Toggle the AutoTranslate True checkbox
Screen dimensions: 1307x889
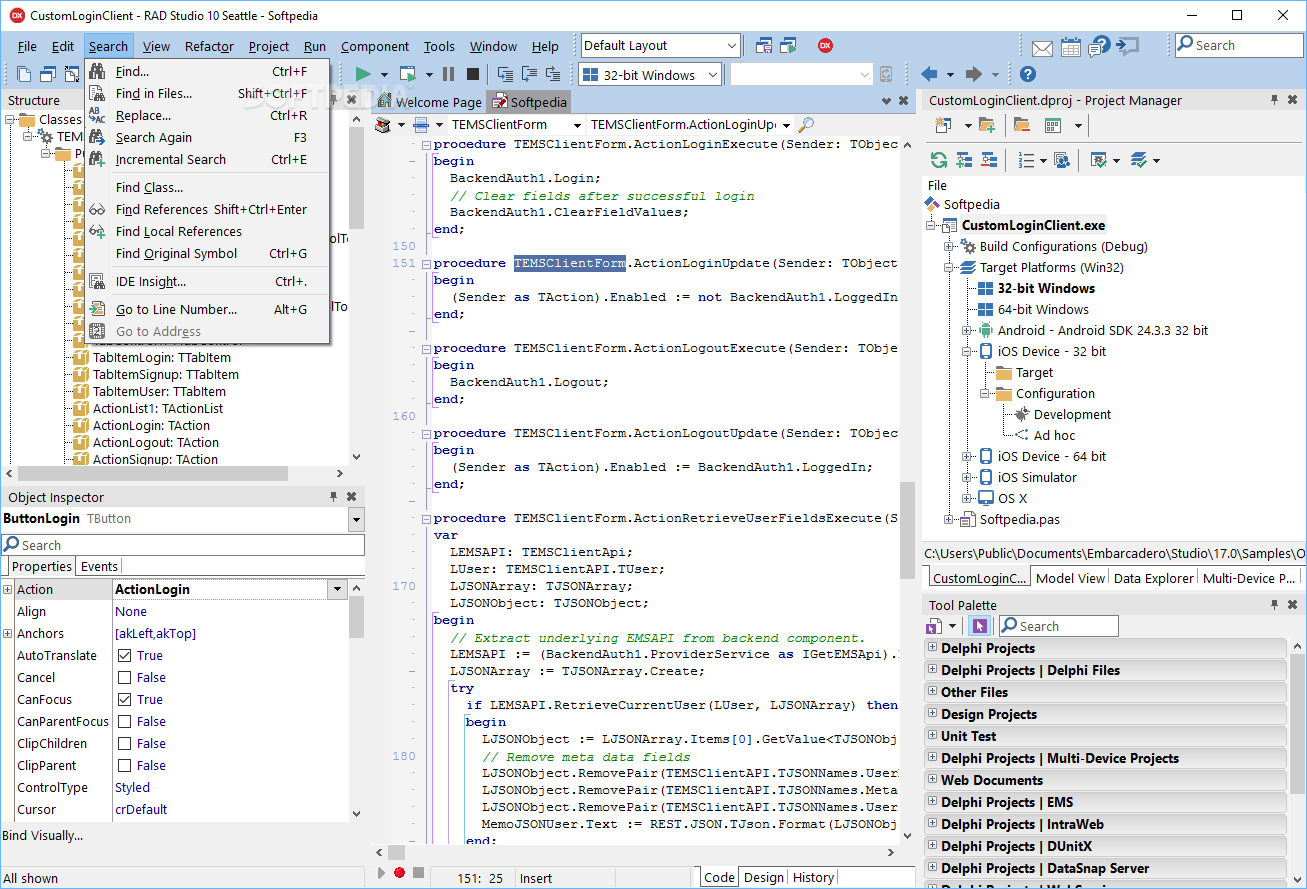point(125,656)
